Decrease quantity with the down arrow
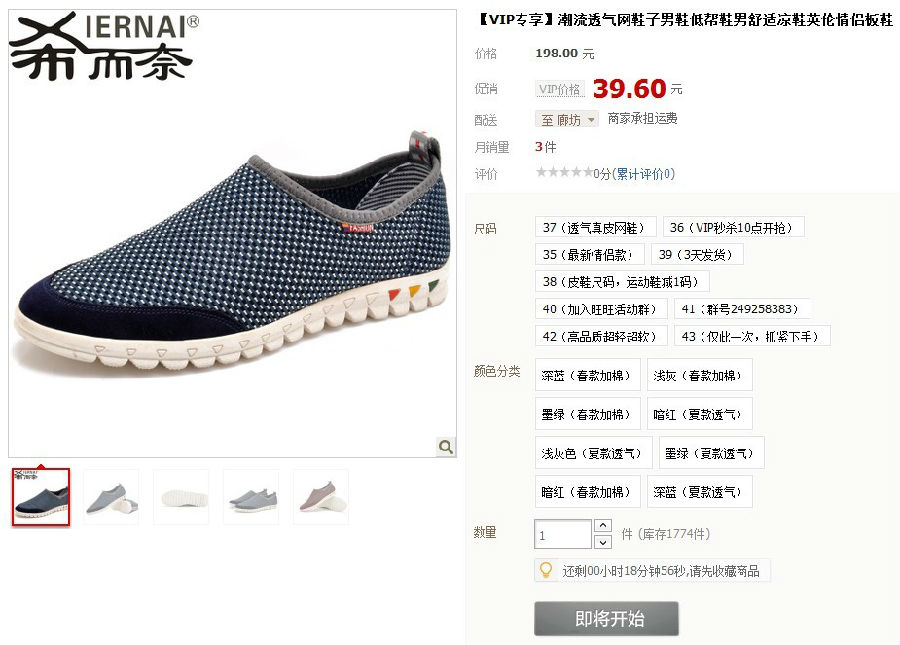The width and height of the screenshot is (900, 645). pos(603,542)
